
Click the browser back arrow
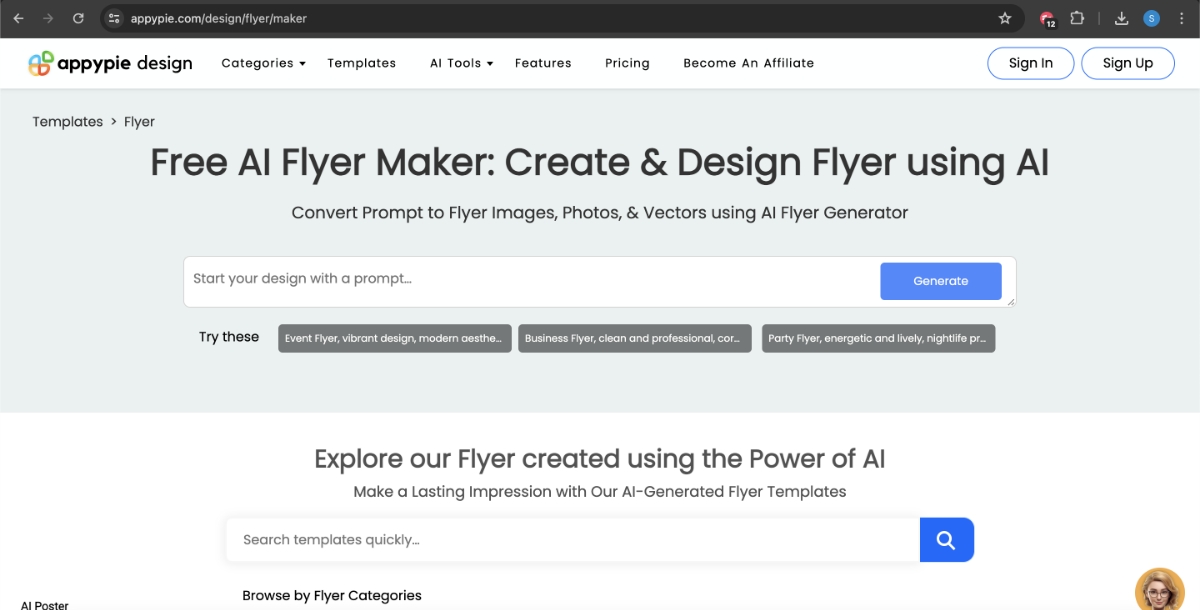coord(20,18)
